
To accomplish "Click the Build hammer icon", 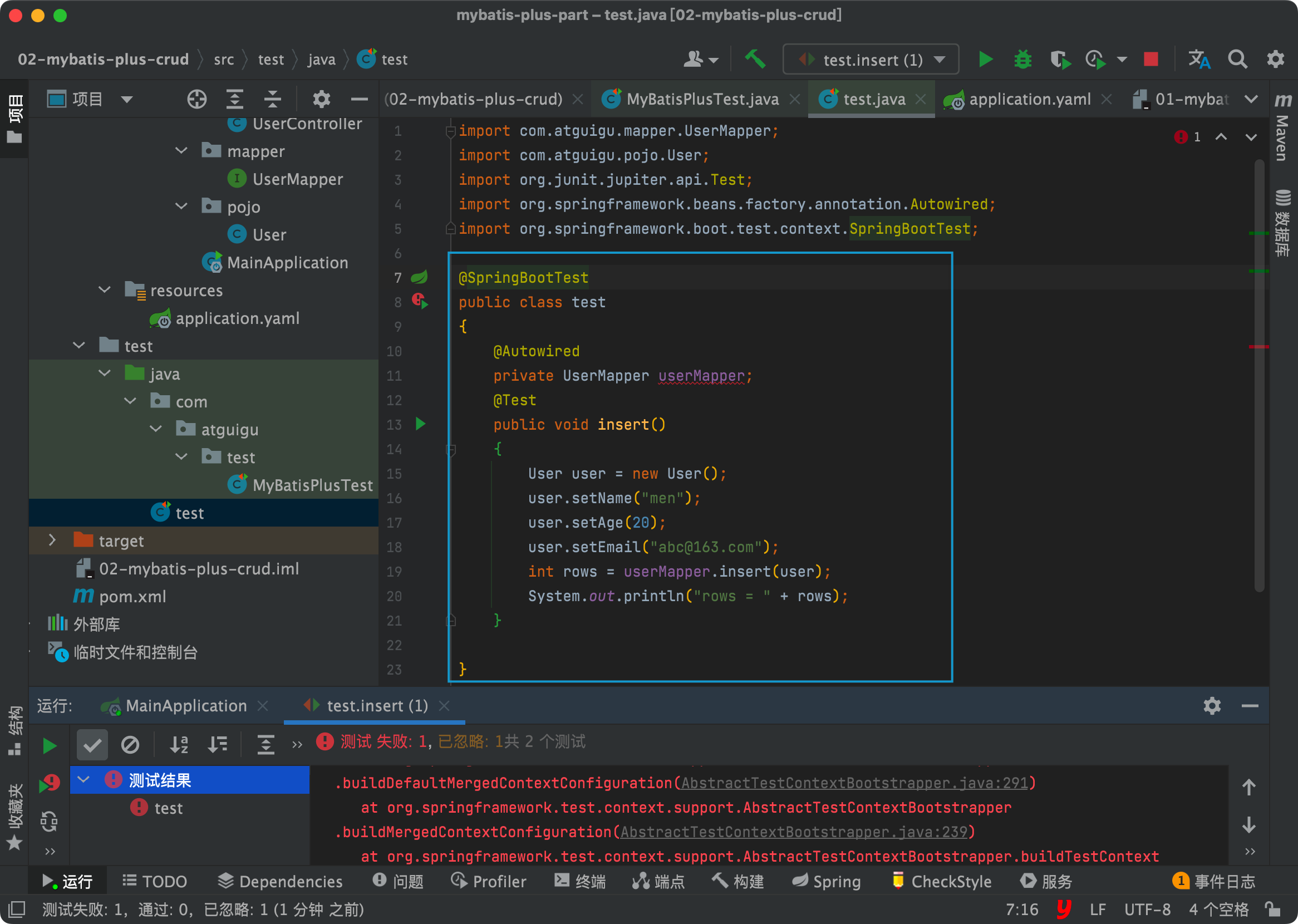I will [755, 59].
